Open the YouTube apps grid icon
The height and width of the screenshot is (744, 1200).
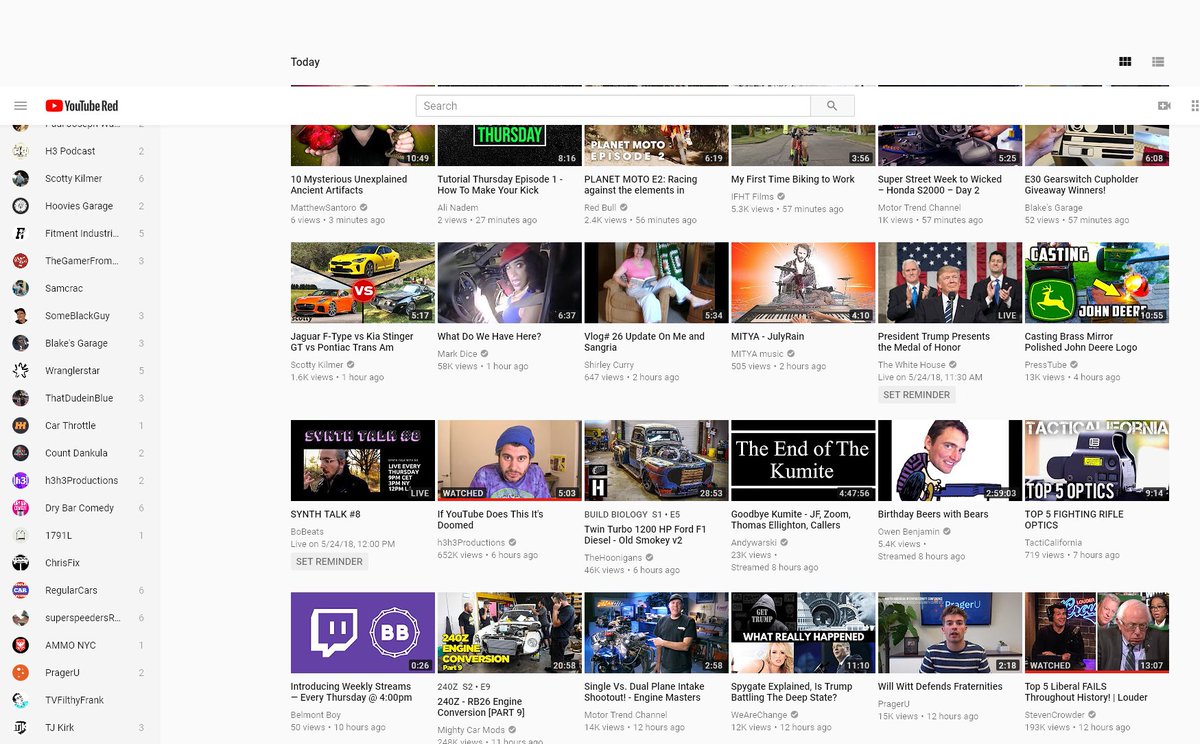pyautogui.click(x=1195, y=106)
